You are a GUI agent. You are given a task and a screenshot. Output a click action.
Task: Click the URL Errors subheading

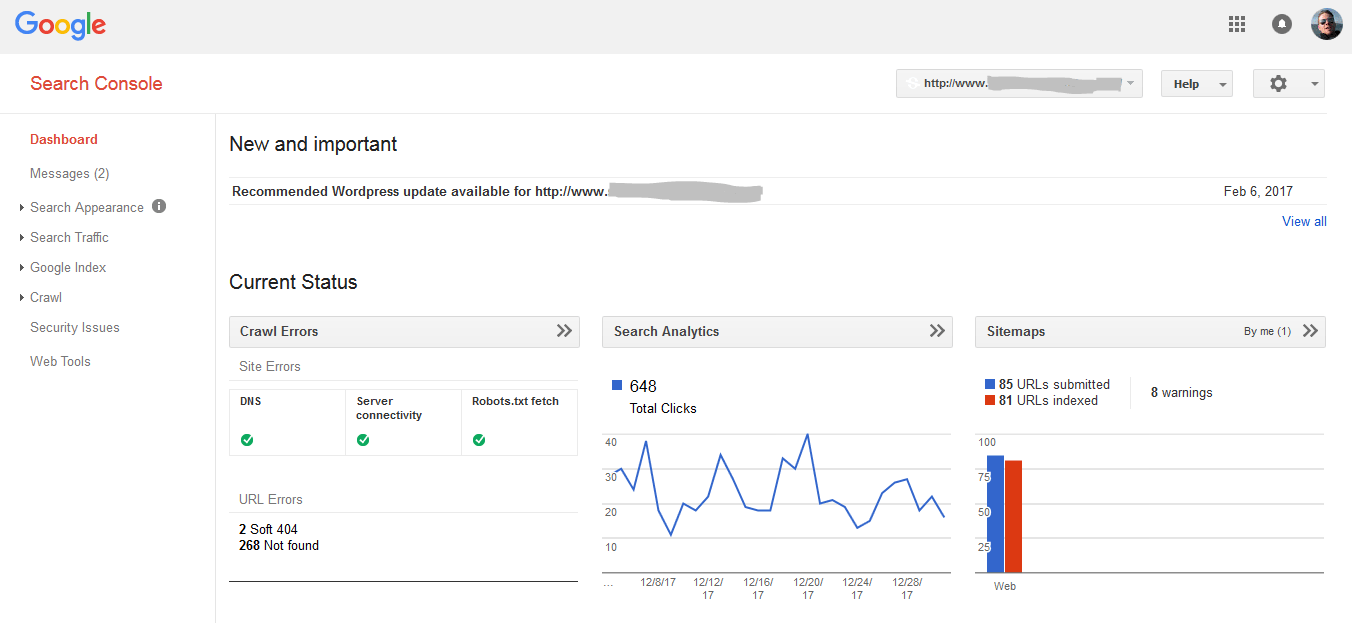[271, 499]
